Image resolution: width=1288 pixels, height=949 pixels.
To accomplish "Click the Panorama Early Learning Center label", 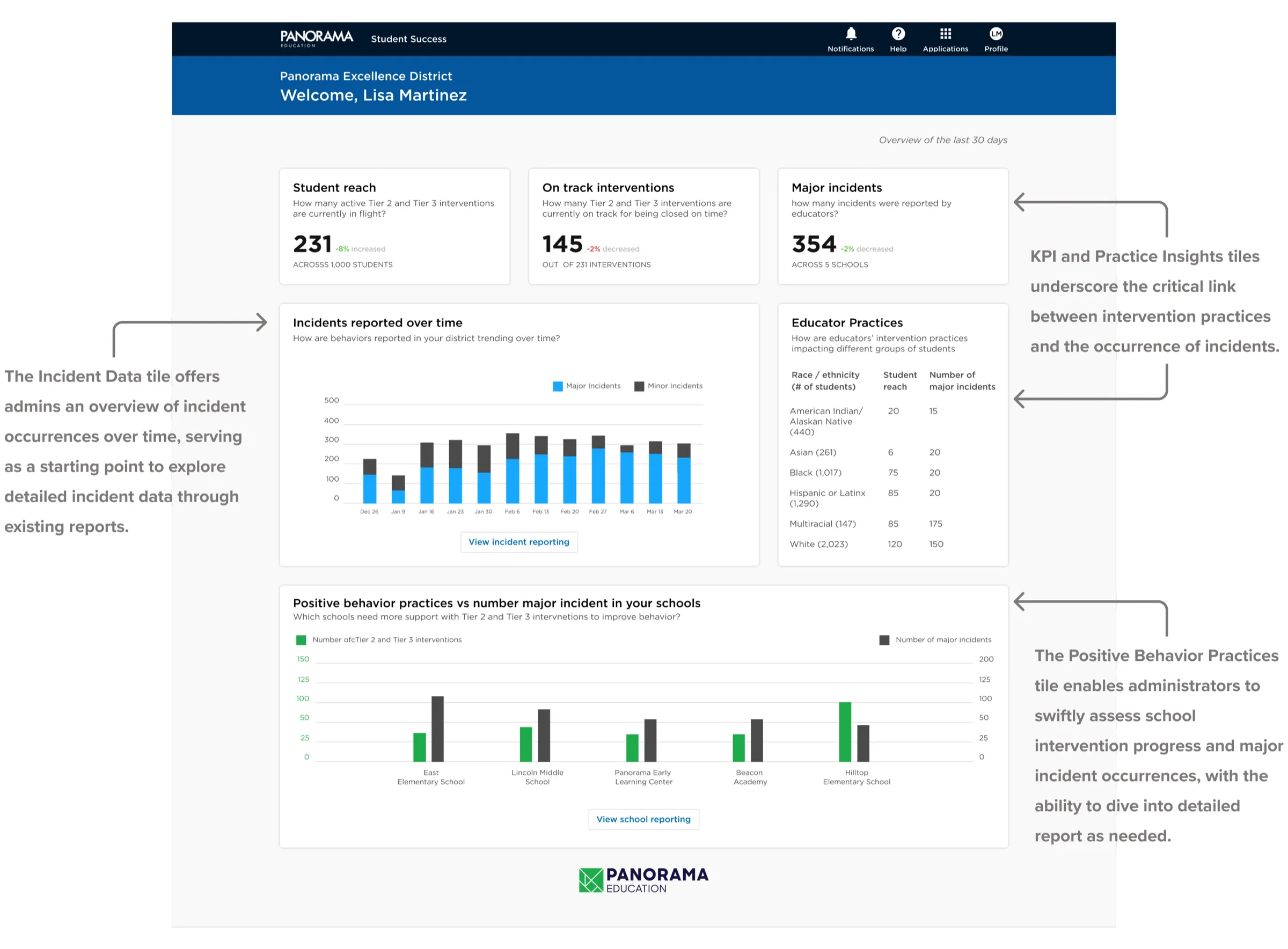I will pyautogui.click(x=643, y=777).
